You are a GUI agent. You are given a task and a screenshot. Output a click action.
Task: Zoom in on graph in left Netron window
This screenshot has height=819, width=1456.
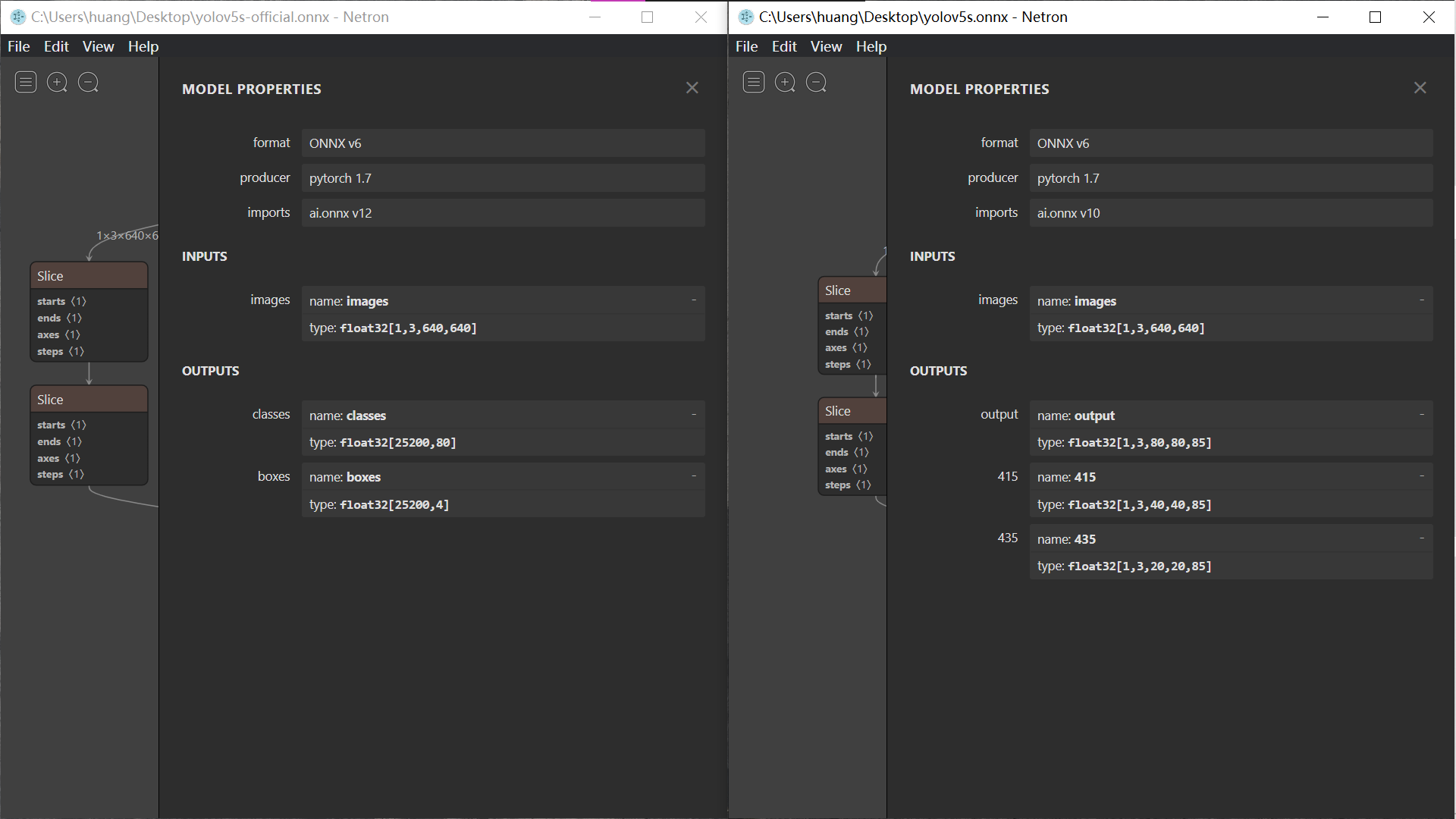(57, 82)
